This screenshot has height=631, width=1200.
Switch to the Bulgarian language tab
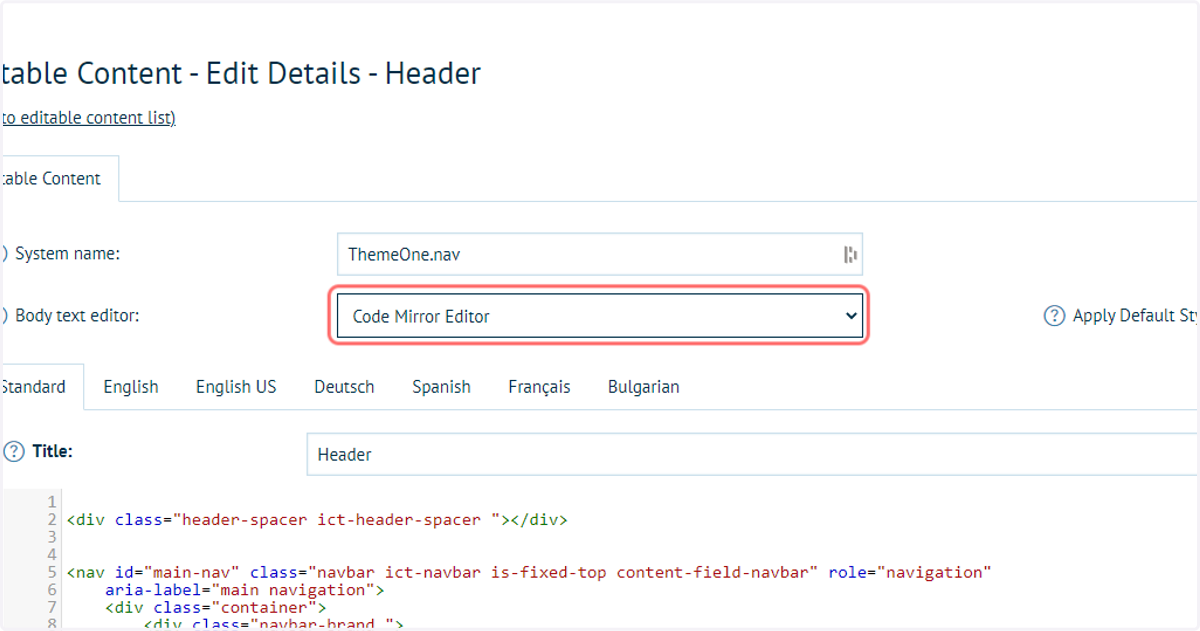point(643,387)
